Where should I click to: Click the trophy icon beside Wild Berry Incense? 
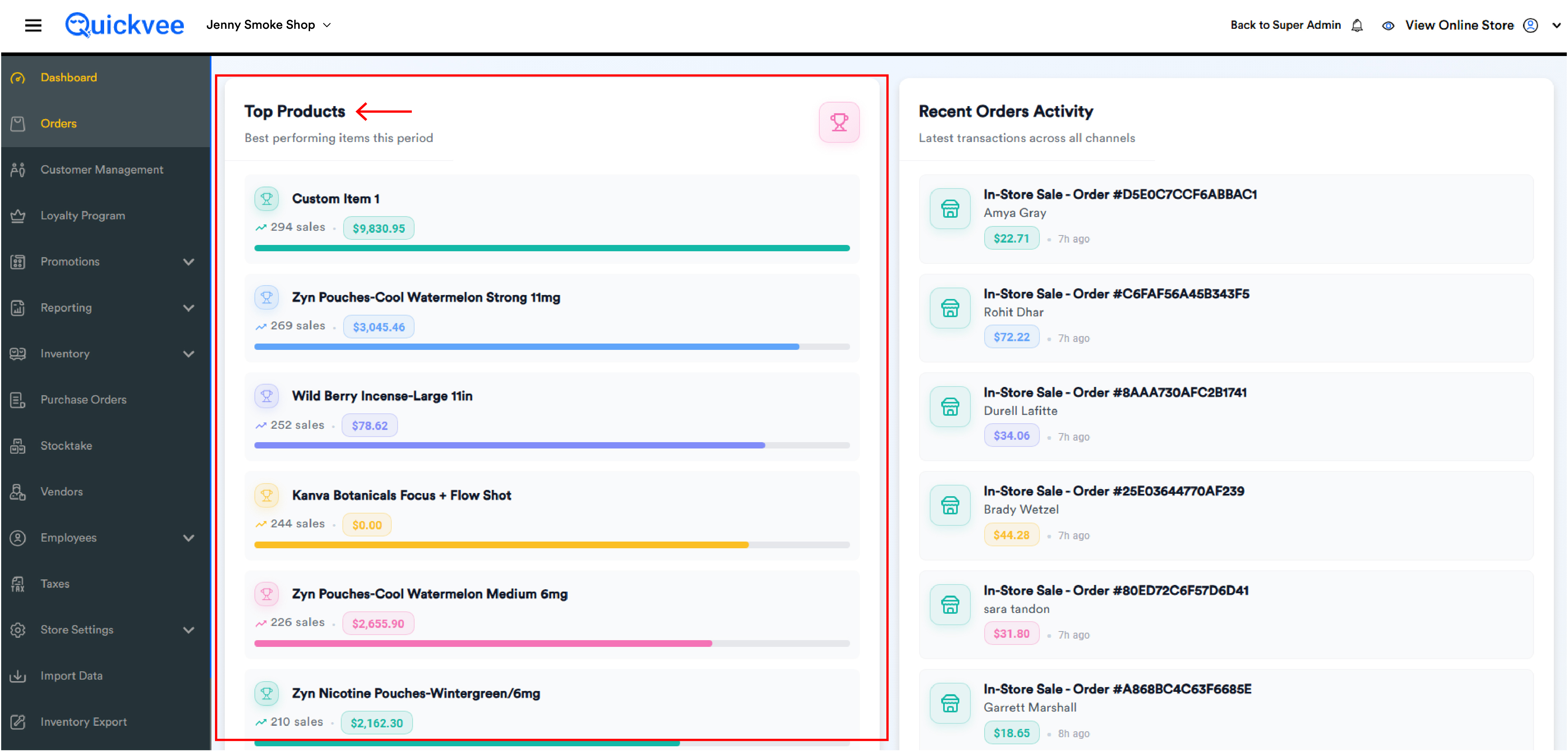click(x=267, y=396)
